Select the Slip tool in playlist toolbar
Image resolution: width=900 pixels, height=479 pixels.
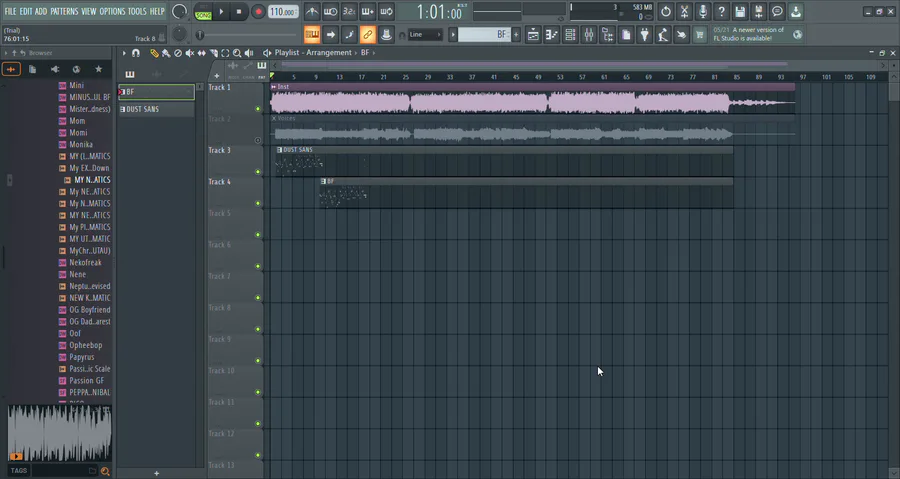(x=201, y=53)
